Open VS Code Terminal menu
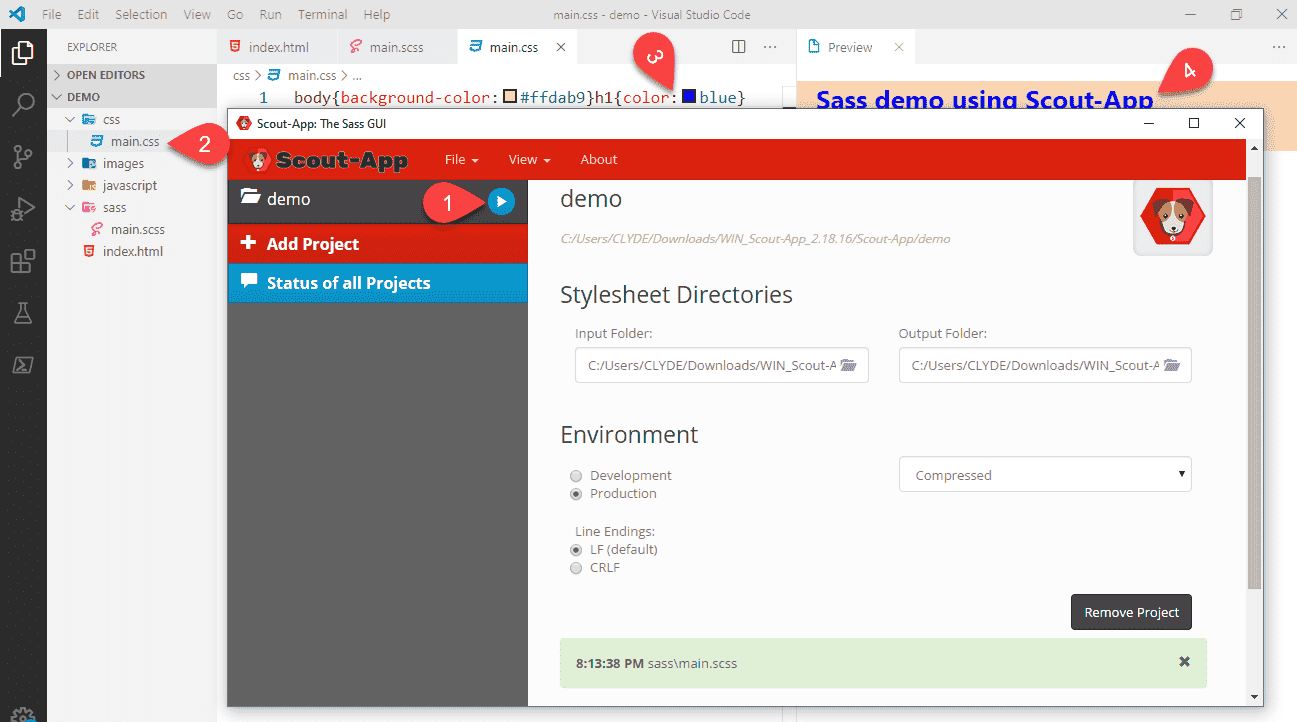This screenshot has width=1297, height=722. (322, 14)
